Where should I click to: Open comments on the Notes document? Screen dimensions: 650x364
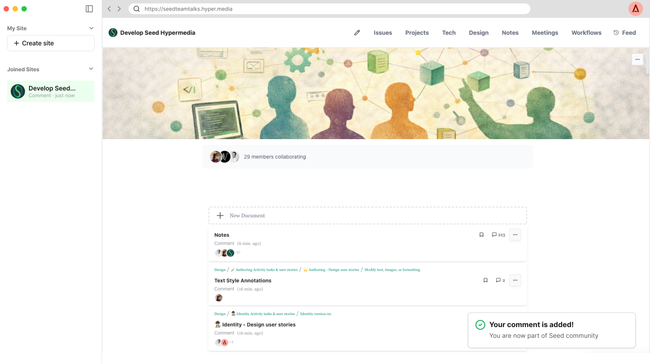498,235
